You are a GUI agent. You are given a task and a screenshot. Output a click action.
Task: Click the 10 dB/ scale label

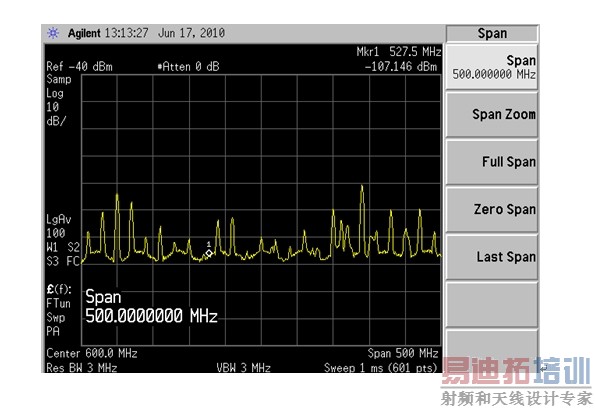pyautogui.click(x=56, y=114)
